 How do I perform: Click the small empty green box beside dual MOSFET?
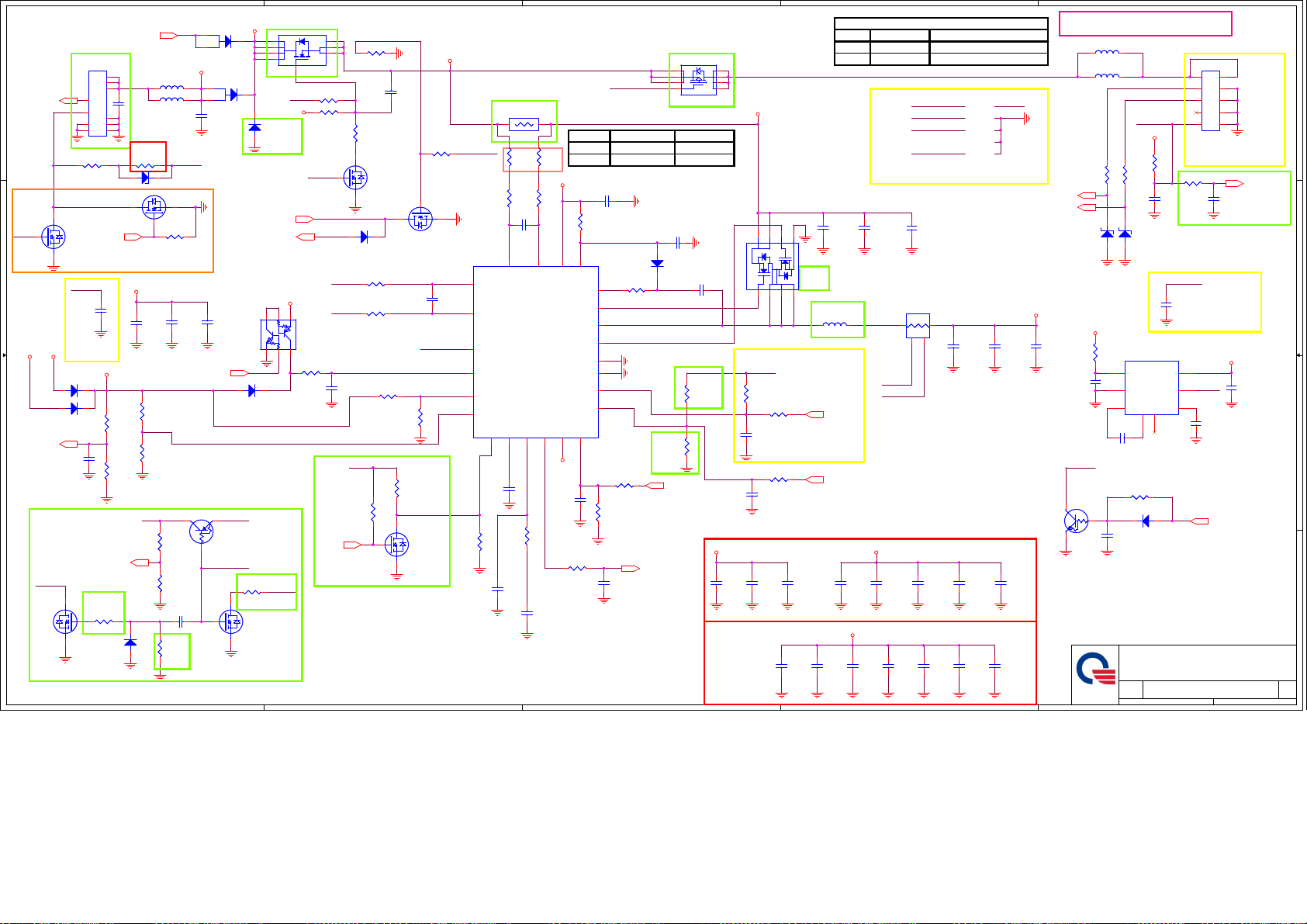coord(814,278)
